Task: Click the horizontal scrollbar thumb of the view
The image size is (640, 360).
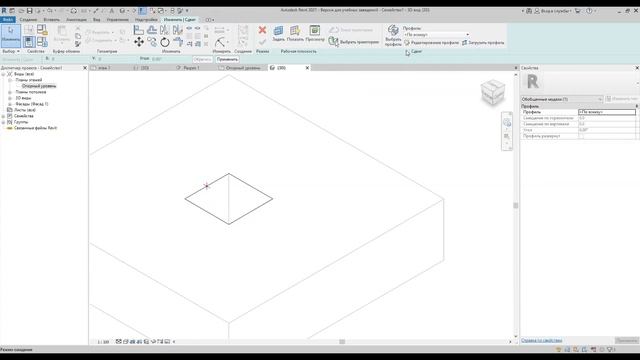Action: 342,342
